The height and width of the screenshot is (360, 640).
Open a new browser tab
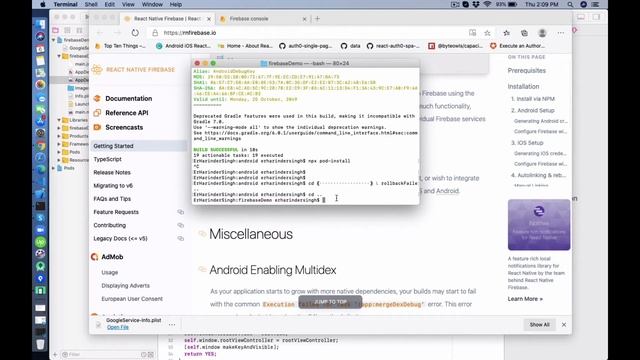[x=317, y=19]
